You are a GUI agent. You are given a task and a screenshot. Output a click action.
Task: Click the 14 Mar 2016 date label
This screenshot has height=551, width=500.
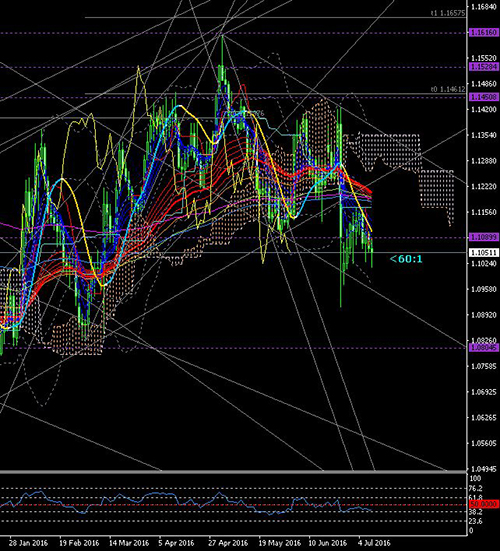point(129,543)
